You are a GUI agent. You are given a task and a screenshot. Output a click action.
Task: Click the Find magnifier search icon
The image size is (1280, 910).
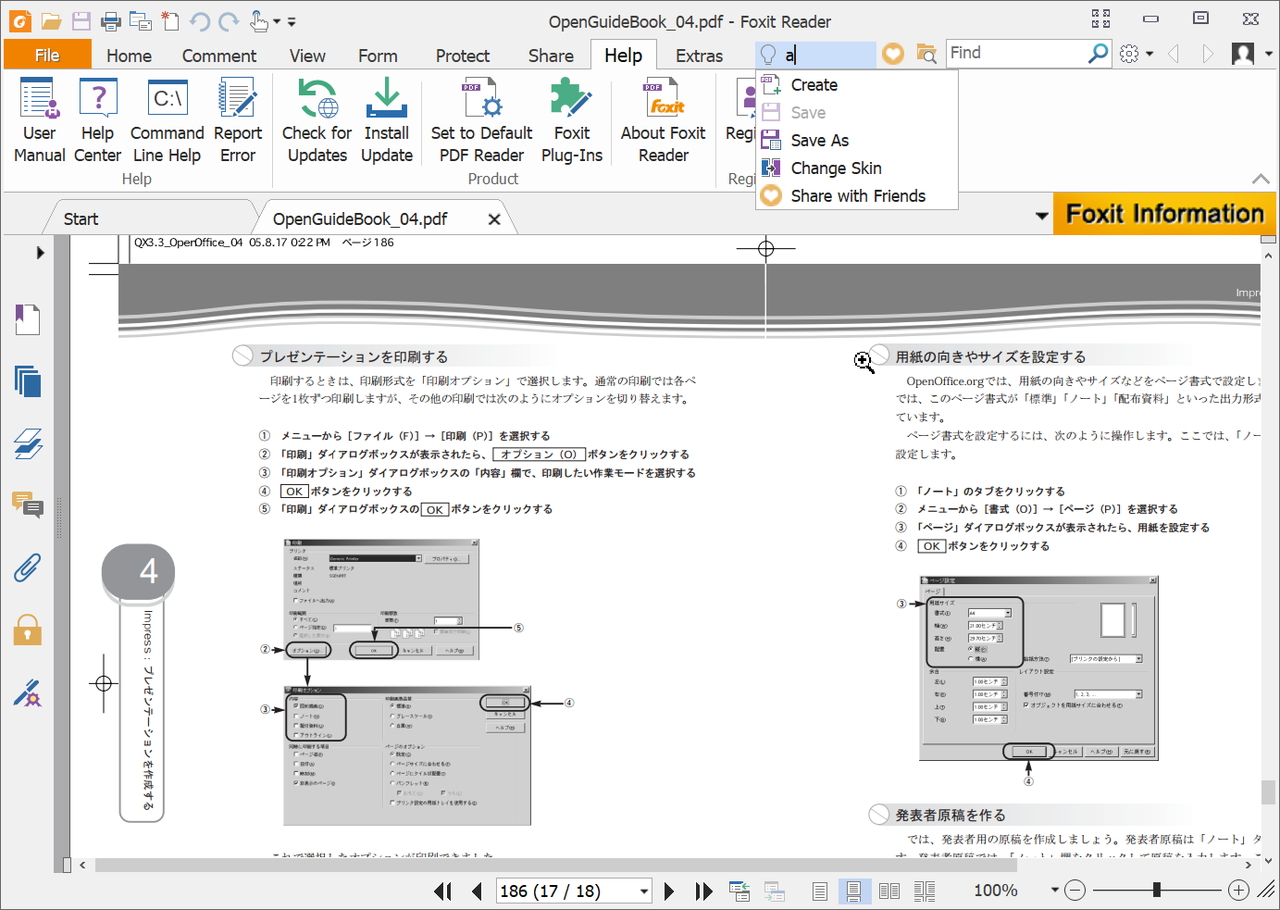pyautogui.click(x=1098, y=53)
